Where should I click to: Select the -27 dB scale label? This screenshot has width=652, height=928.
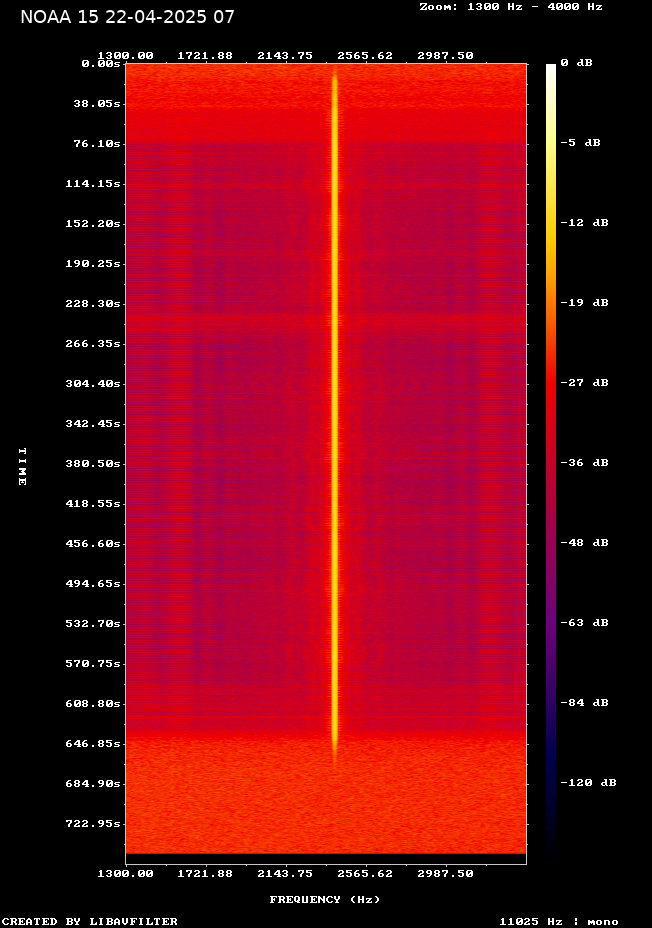tap(585, 383)
